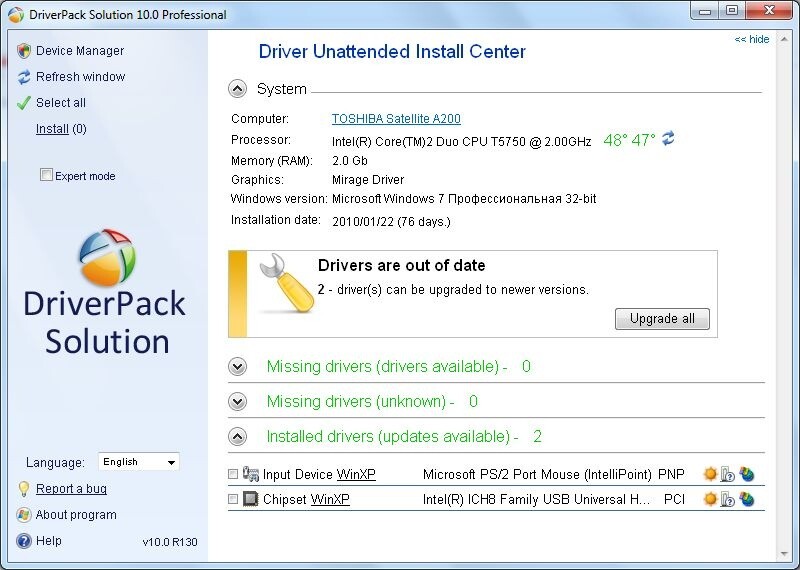Click the Help question mark icon

24,541
